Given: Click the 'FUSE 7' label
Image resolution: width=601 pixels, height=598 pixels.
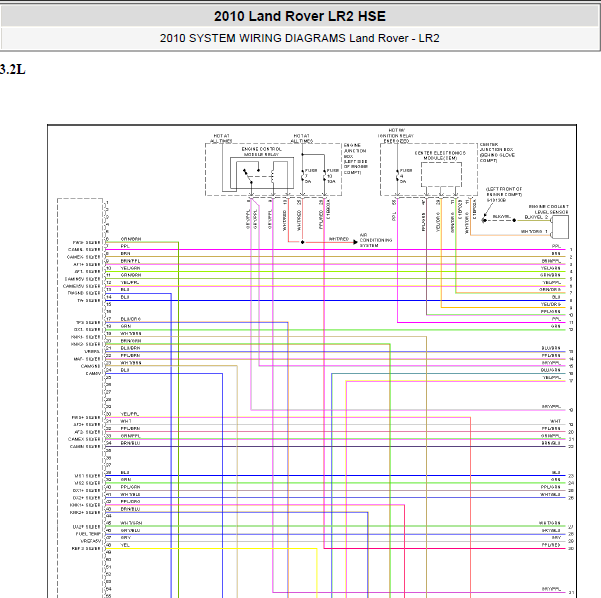Looking at the screenshot, I should tap(310, 175).
